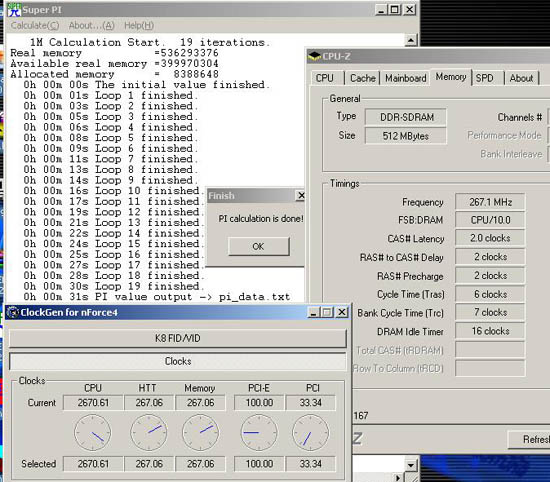Click the current CPU clock field 2670.61
This screenshot has height=482, width=550.
(x=93, y=403)
